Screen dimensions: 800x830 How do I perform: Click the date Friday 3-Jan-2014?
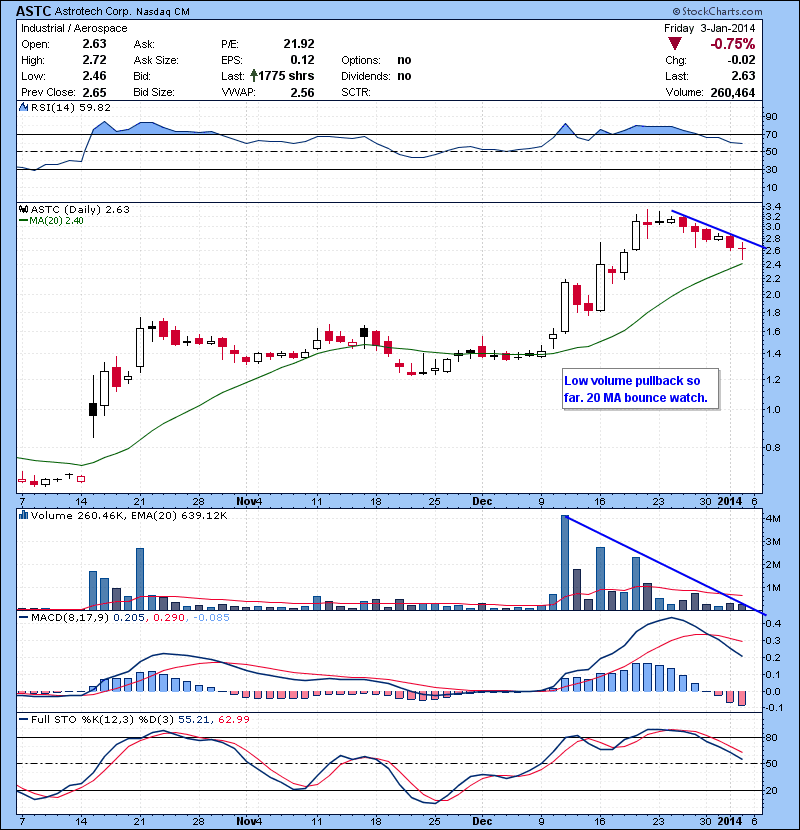(x=709, y=28)
